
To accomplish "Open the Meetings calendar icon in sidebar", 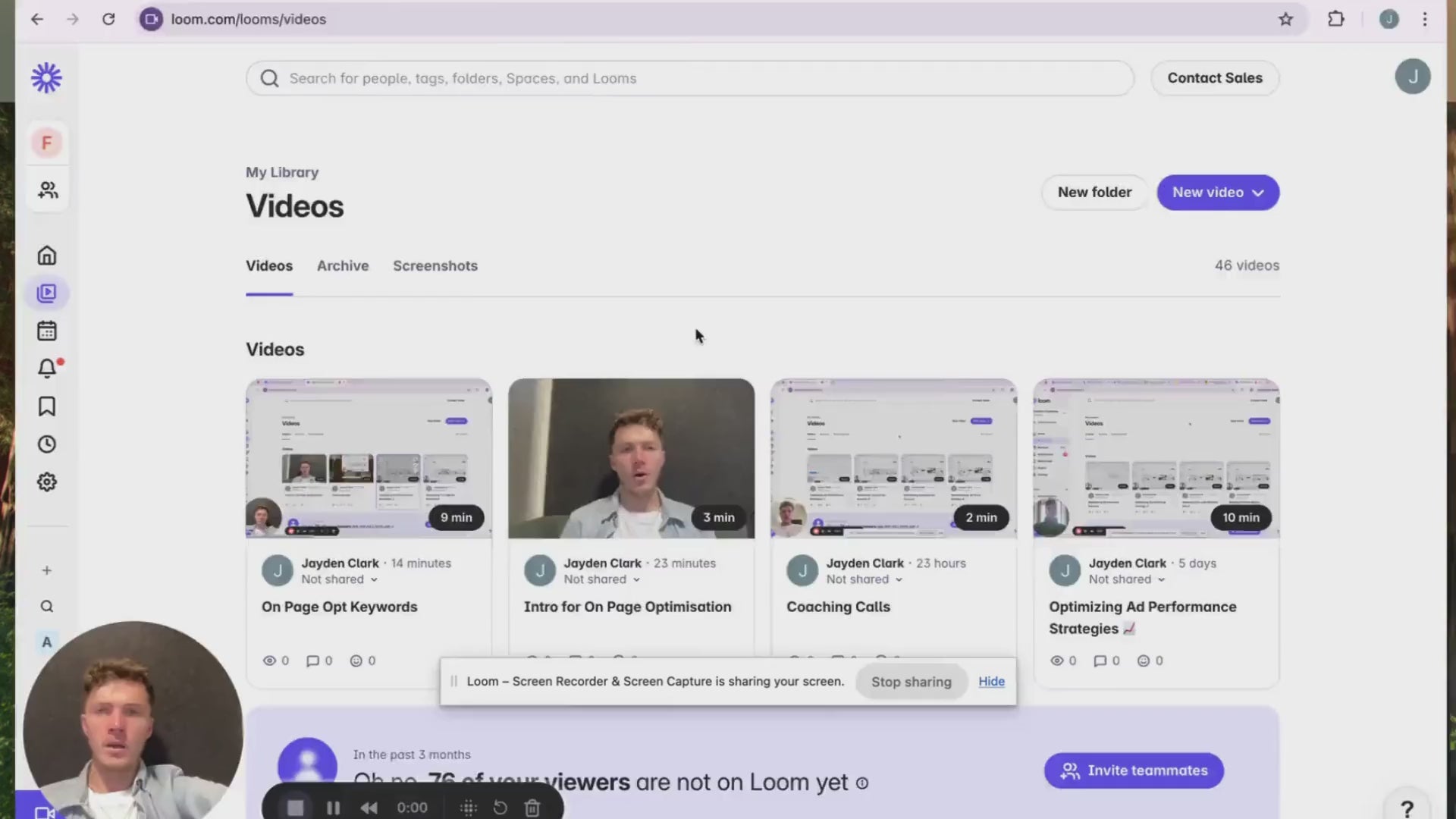I will [47, 331].
